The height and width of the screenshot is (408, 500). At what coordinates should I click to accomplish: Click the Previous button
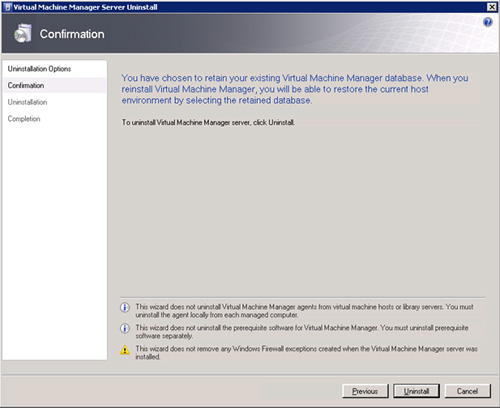(365, 391)
